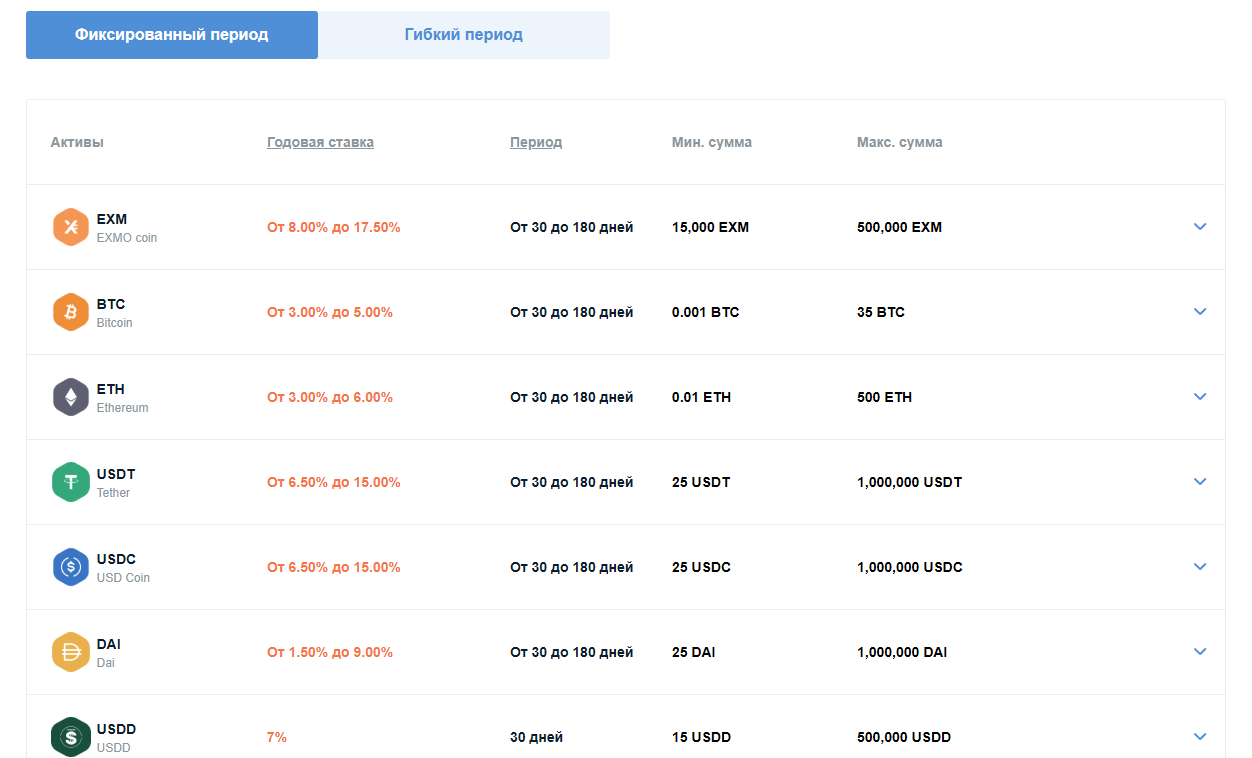This screenshot has height=758, width=1252.
Task: Click the Активы column header
Action: 77,142
